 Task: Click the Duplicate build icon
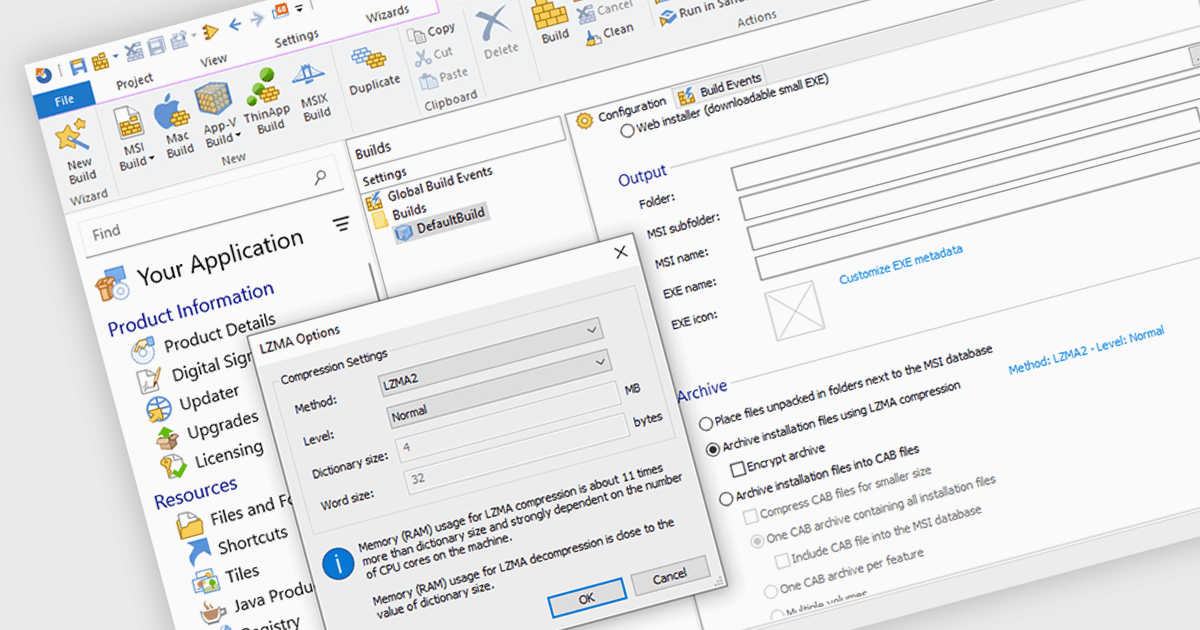368,58
